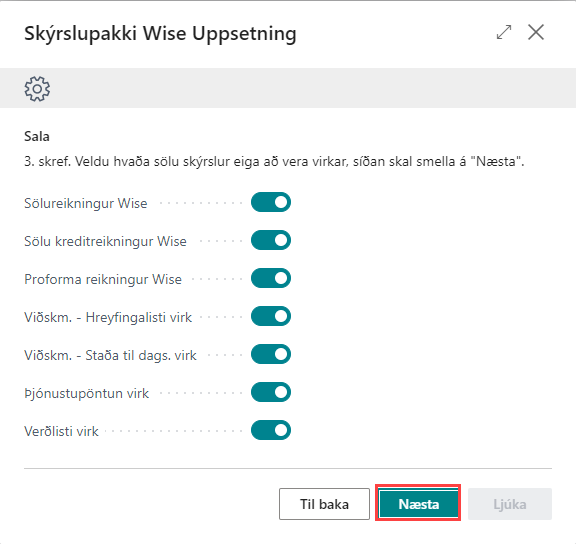Continue by clicking the Næsta button
Image resolution: width=576 pixels, height=544 pixels.
(x=418, y=504)
